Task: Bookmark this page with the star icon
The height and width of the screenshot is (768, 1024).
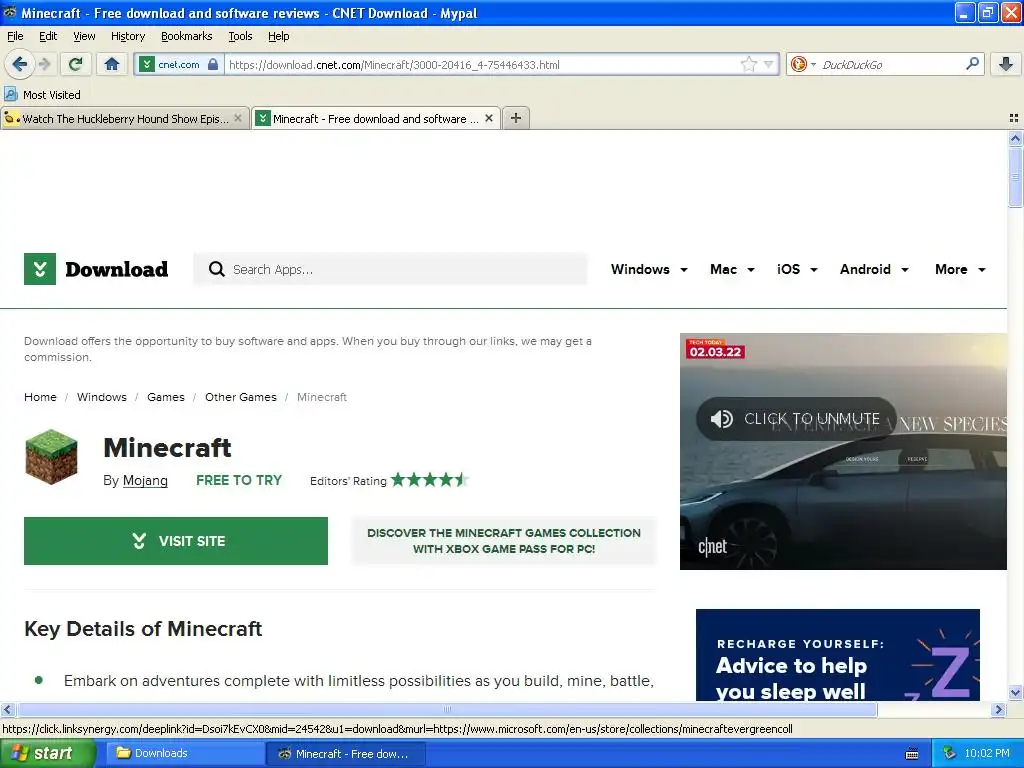Action: click(748, 64)
